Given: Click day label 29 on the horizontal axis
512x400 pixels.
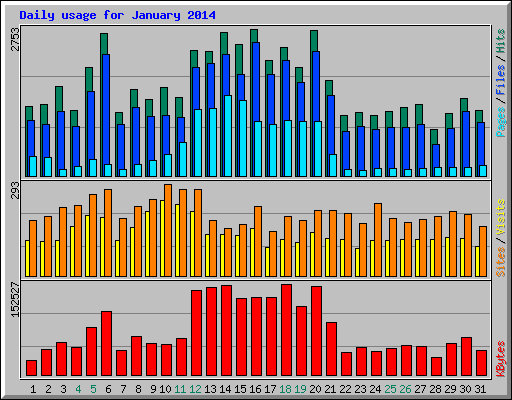Looking at the screenshot, I should click(x=450, y=389).
